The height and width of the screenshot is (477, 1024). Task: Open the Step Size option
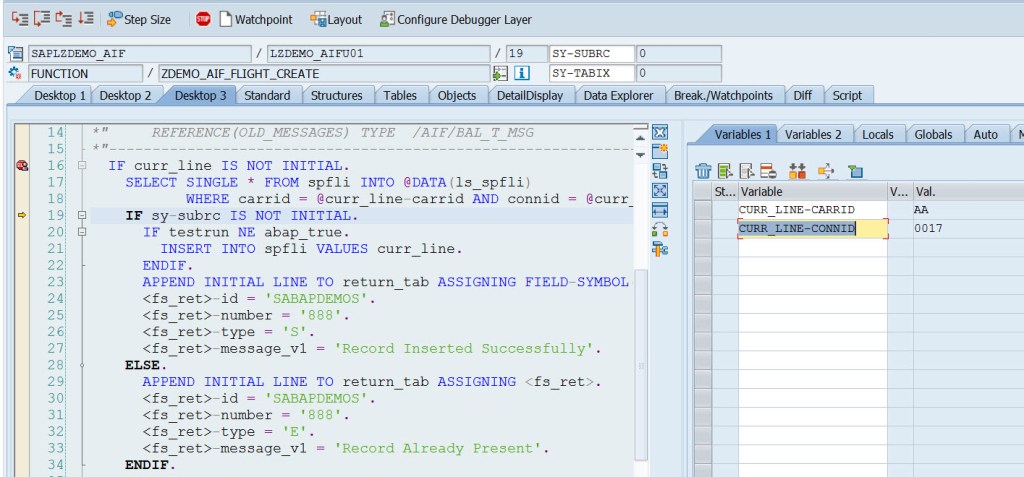point(139,20)
